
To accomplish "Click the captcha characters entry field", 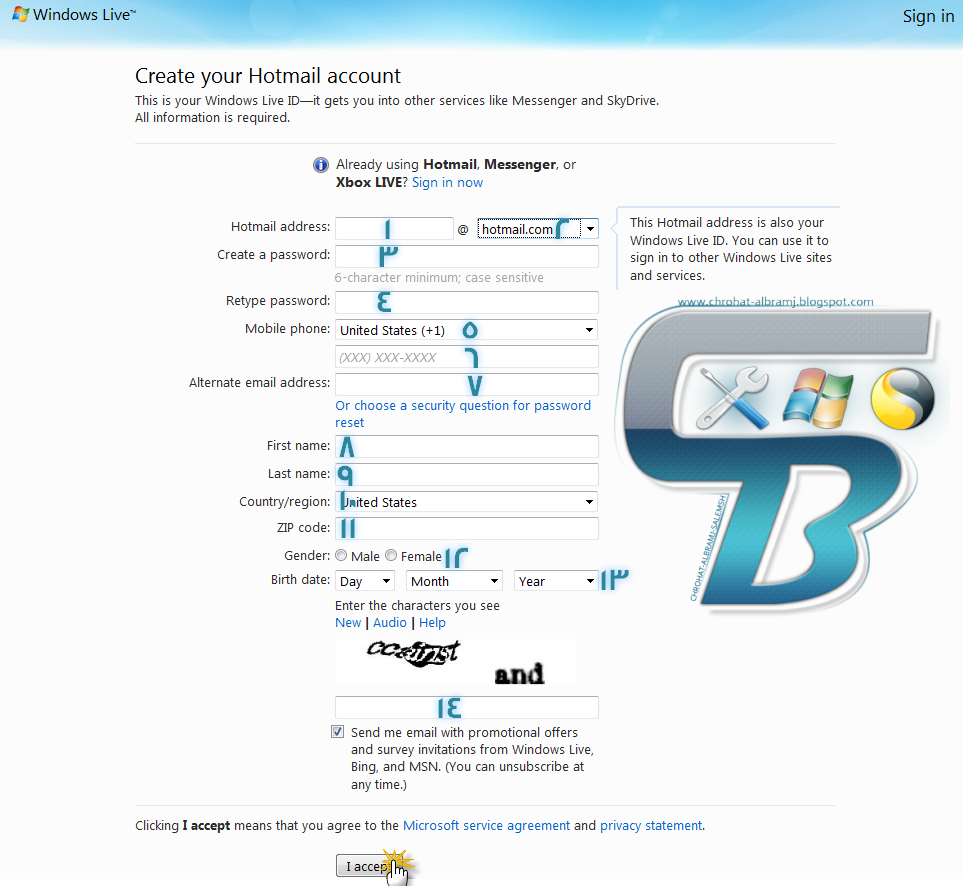I will pyautogui.click(x=466, y=707).
